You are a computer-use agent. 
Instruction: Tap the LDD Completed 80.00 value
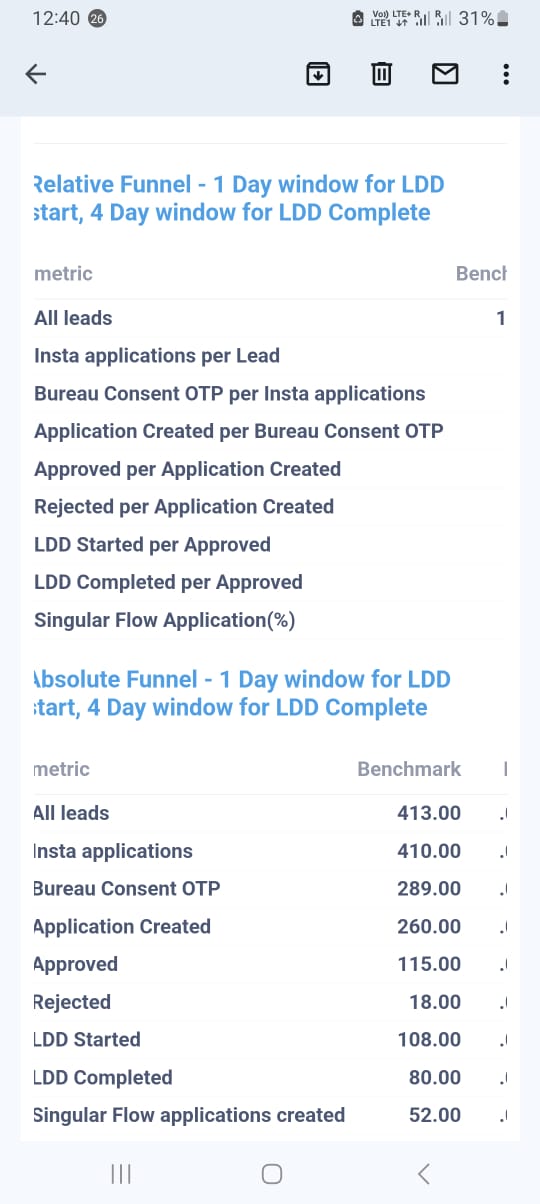pyautogui.click(x=434, y=1077)
